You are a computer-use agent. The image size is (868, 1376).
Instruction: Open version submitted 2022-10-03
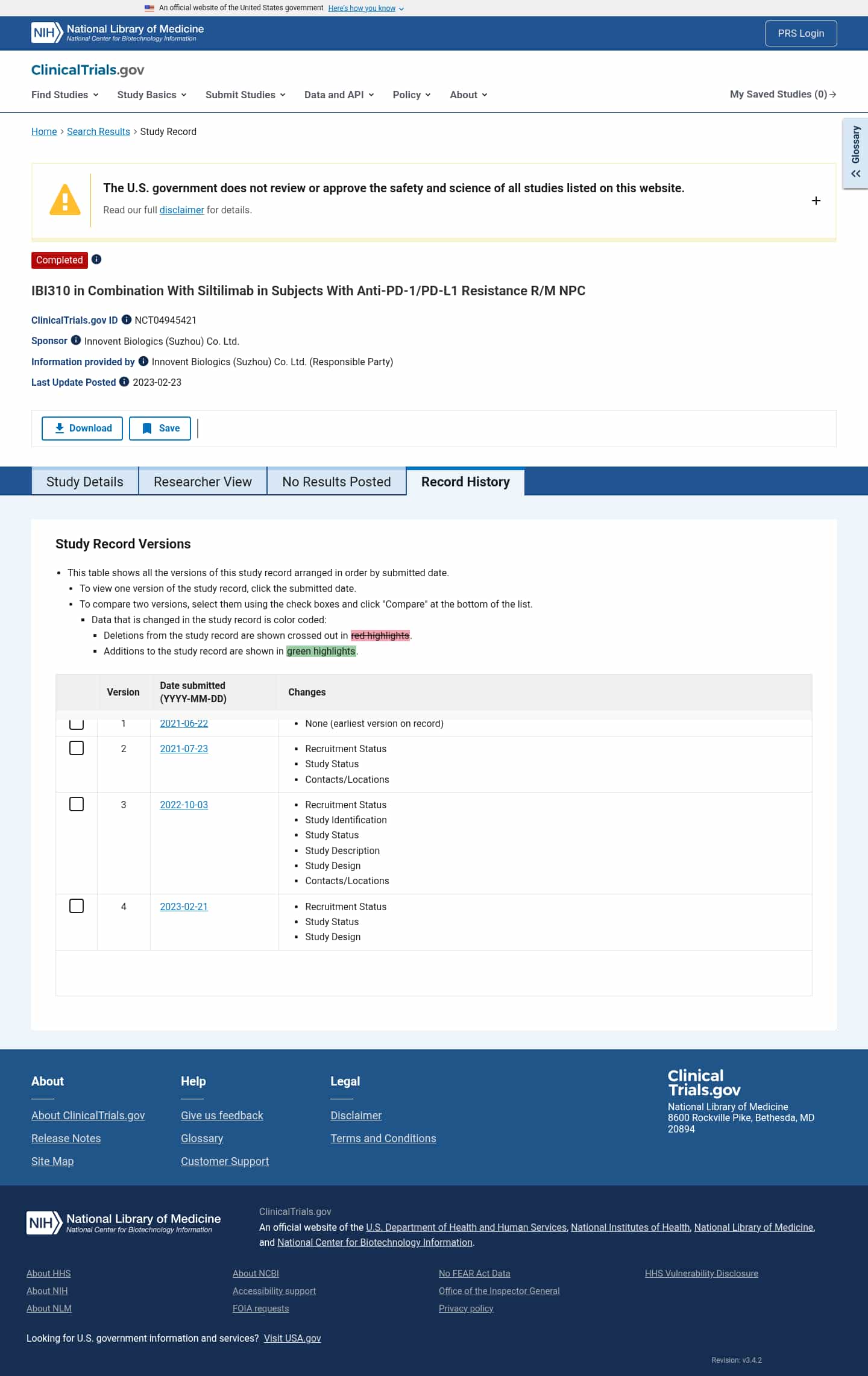184,805
